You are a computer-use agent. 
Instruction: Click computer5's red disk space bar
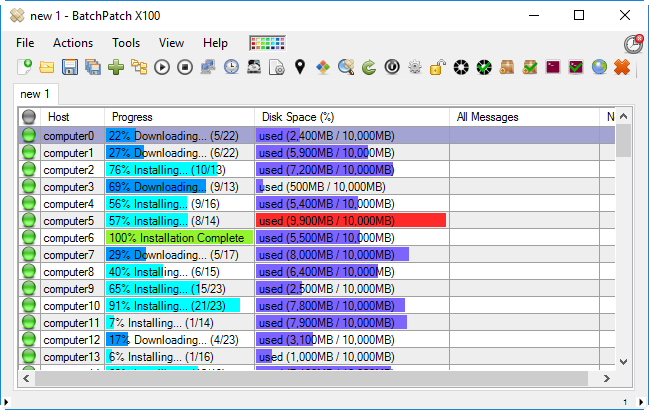point(350,221)
